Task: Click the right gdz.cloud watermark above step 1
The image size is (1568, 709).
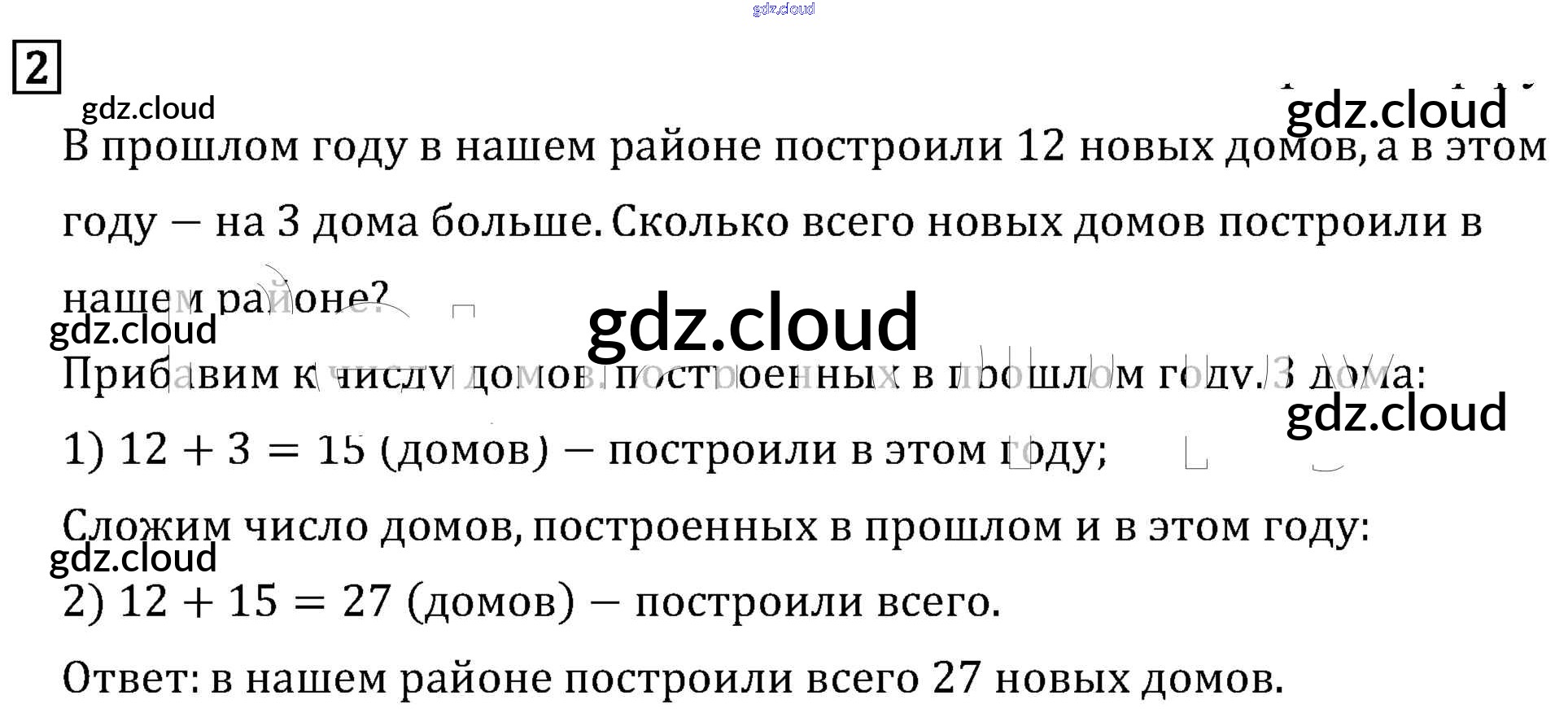Action: coord(1395,413)
